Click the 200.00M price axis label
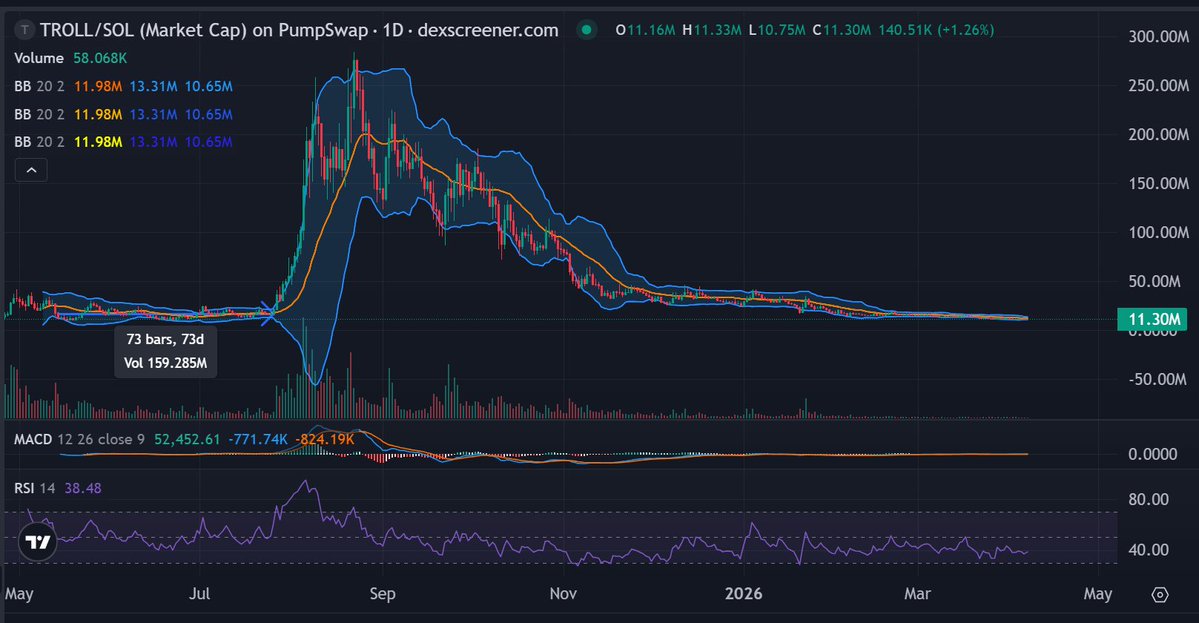This screenshot has width=1199, height=623. point(1158,135)
